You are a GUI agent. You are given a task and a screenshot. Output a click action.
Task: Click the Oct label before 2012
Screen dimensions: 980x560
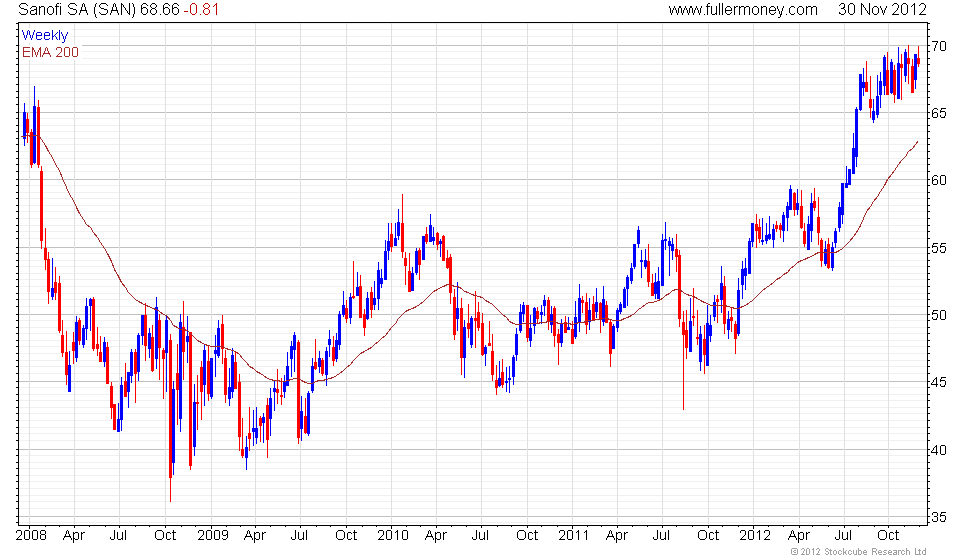point(708,535)
